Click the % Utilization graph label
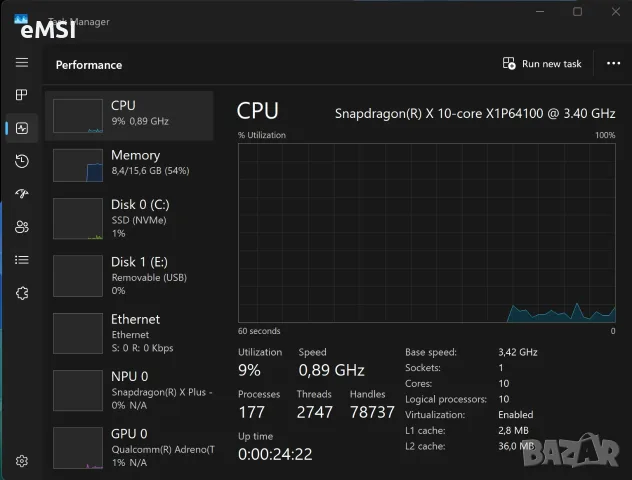The image size is (632, 480). (262, 135)
